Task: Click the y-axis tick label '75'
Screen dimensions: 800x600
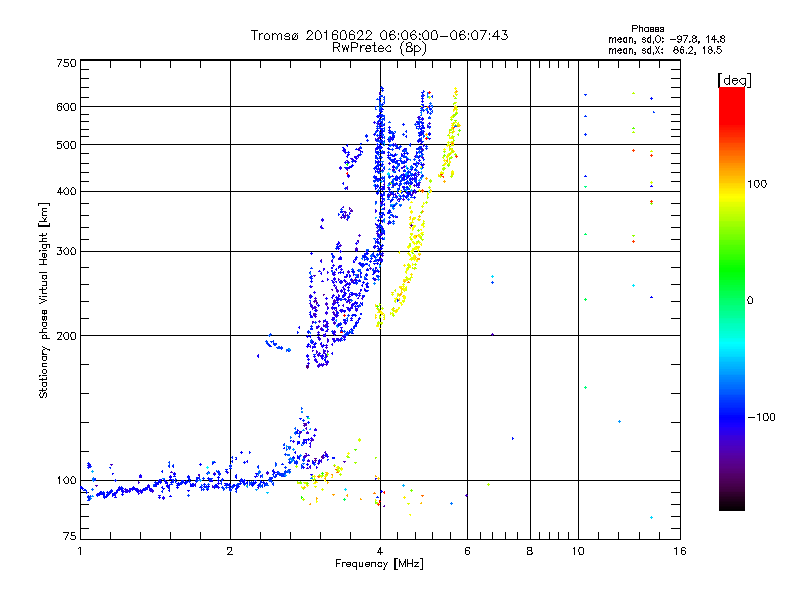Action: pyautogui.click(x=70, y=536)
